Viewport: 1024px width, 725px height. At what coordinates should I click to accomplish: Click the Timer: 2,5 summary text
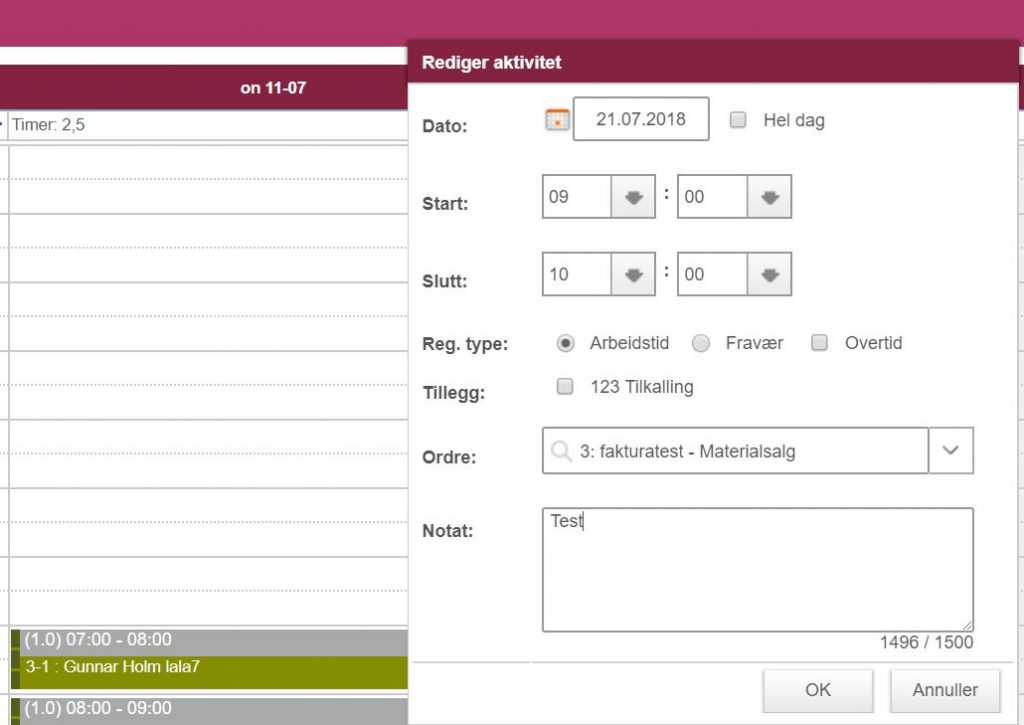coord(48,125)
